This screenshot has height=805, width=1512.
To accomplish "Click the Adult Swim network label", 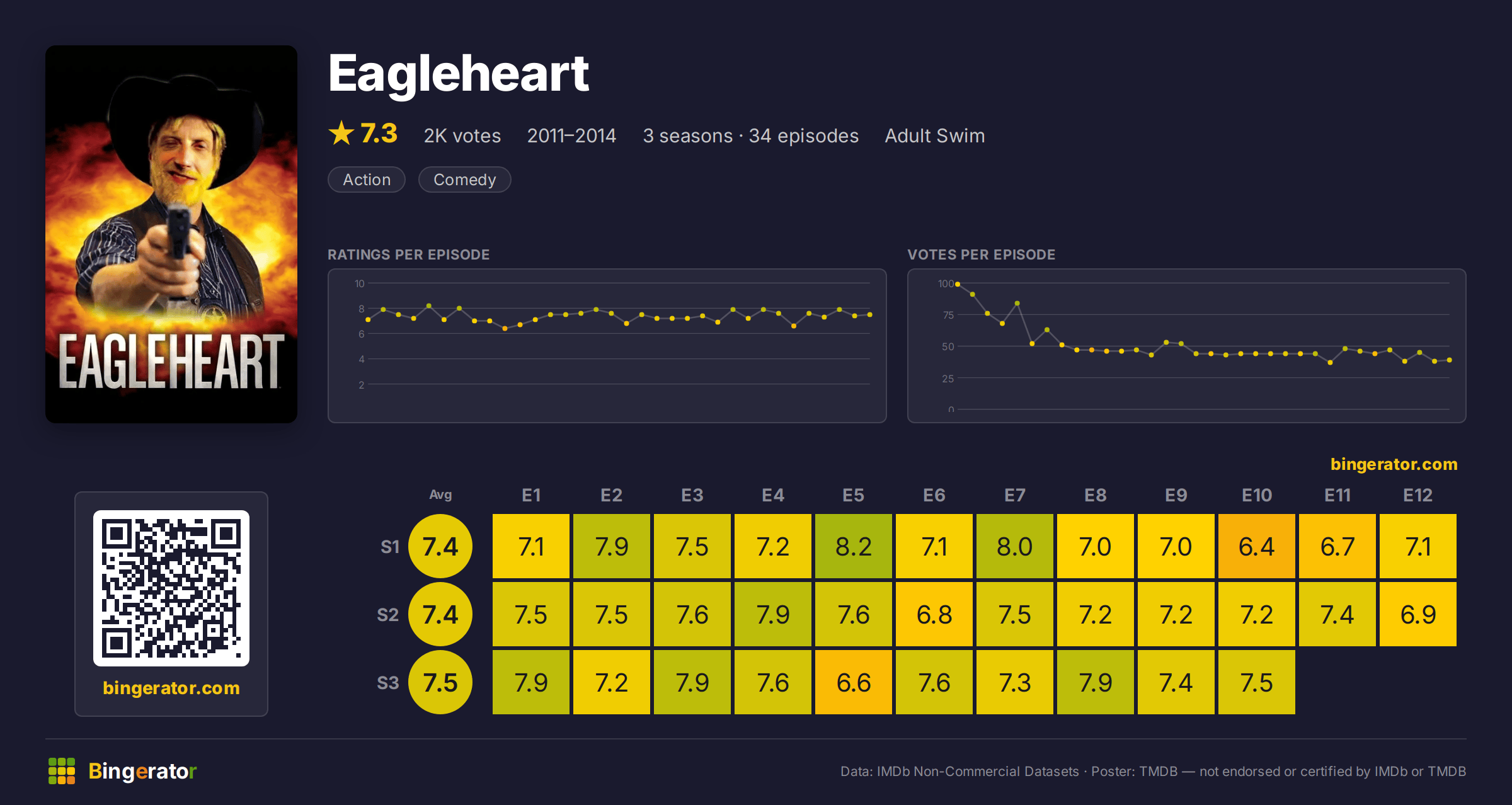I will coord(935,135).
